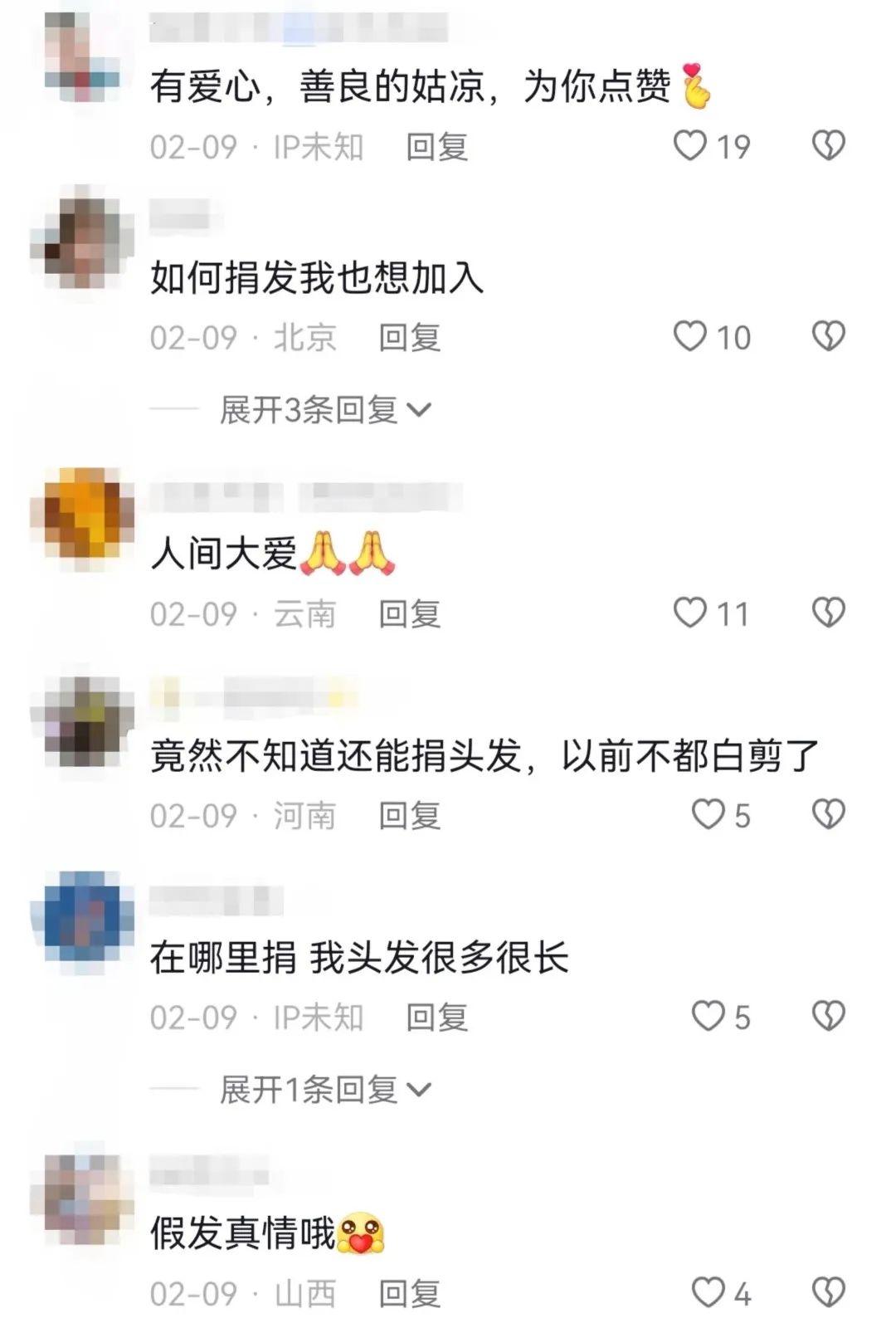This screenshot has height=1323, width=896.
Task: Like the 竟然不知道还能捐头发 comment
Action: pyautogui.click(x=708, y=814)
